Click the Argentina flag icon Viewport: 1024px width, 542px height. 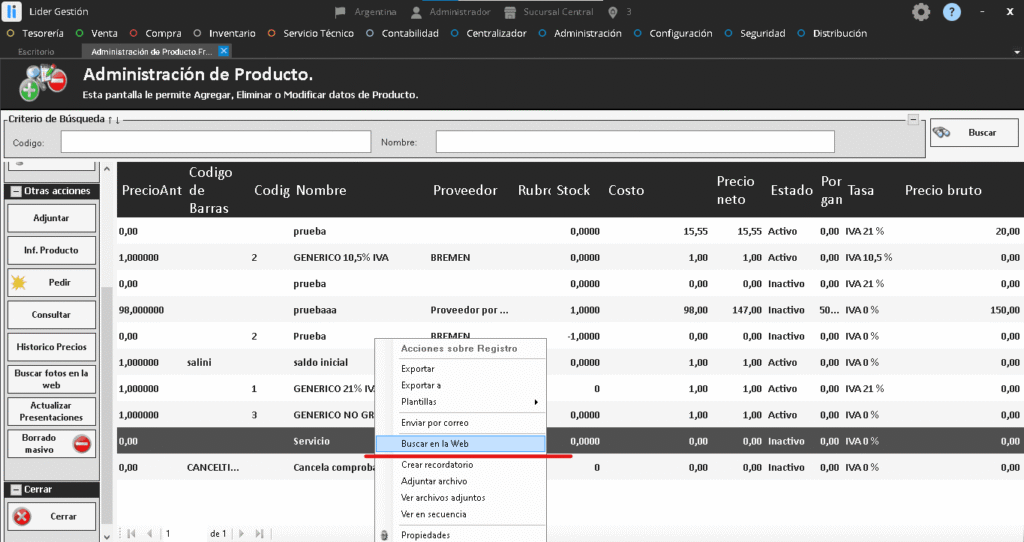click(342, 13)
